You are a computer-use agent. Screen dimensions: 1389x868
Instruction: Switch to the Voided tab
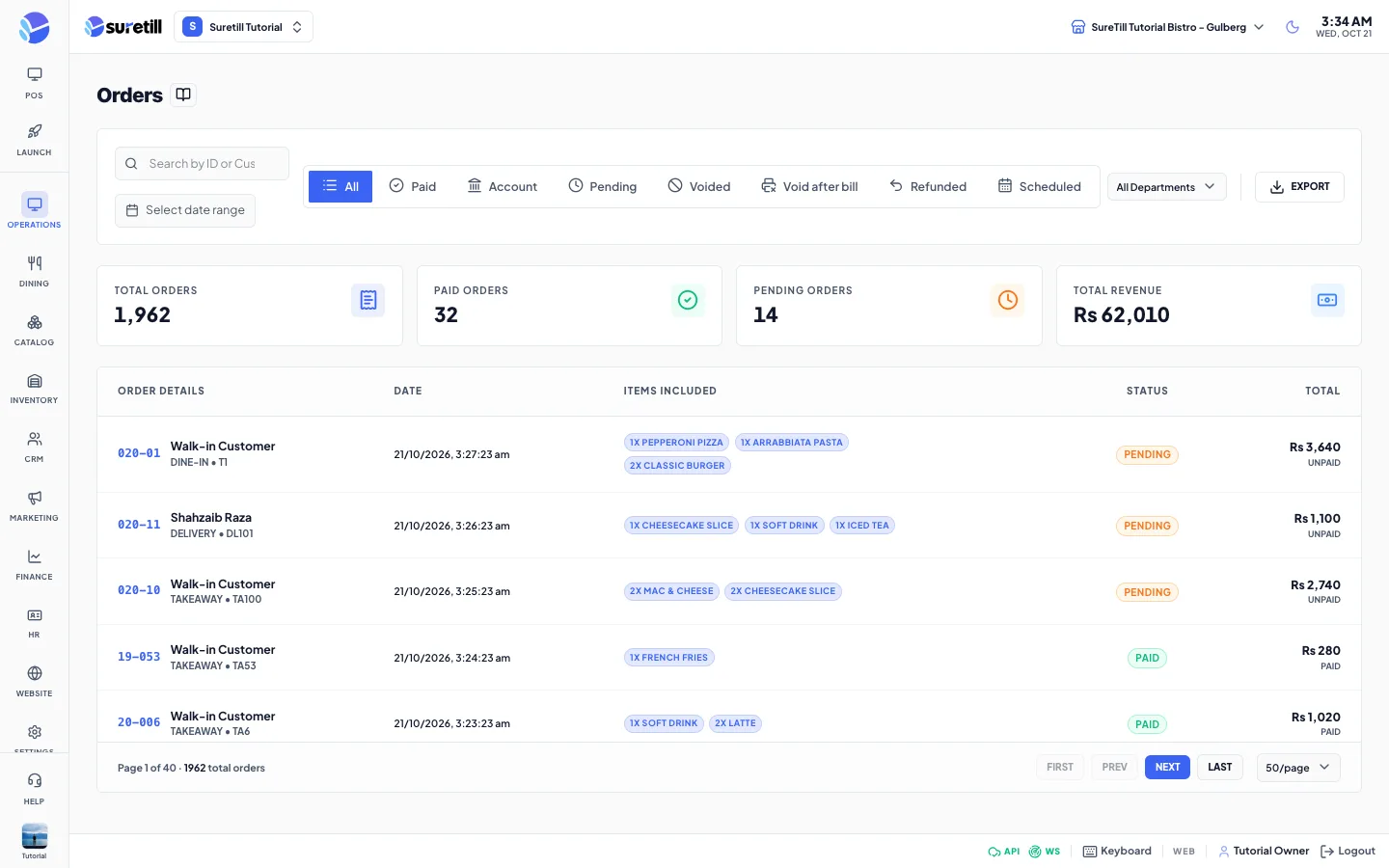[699, 186]
